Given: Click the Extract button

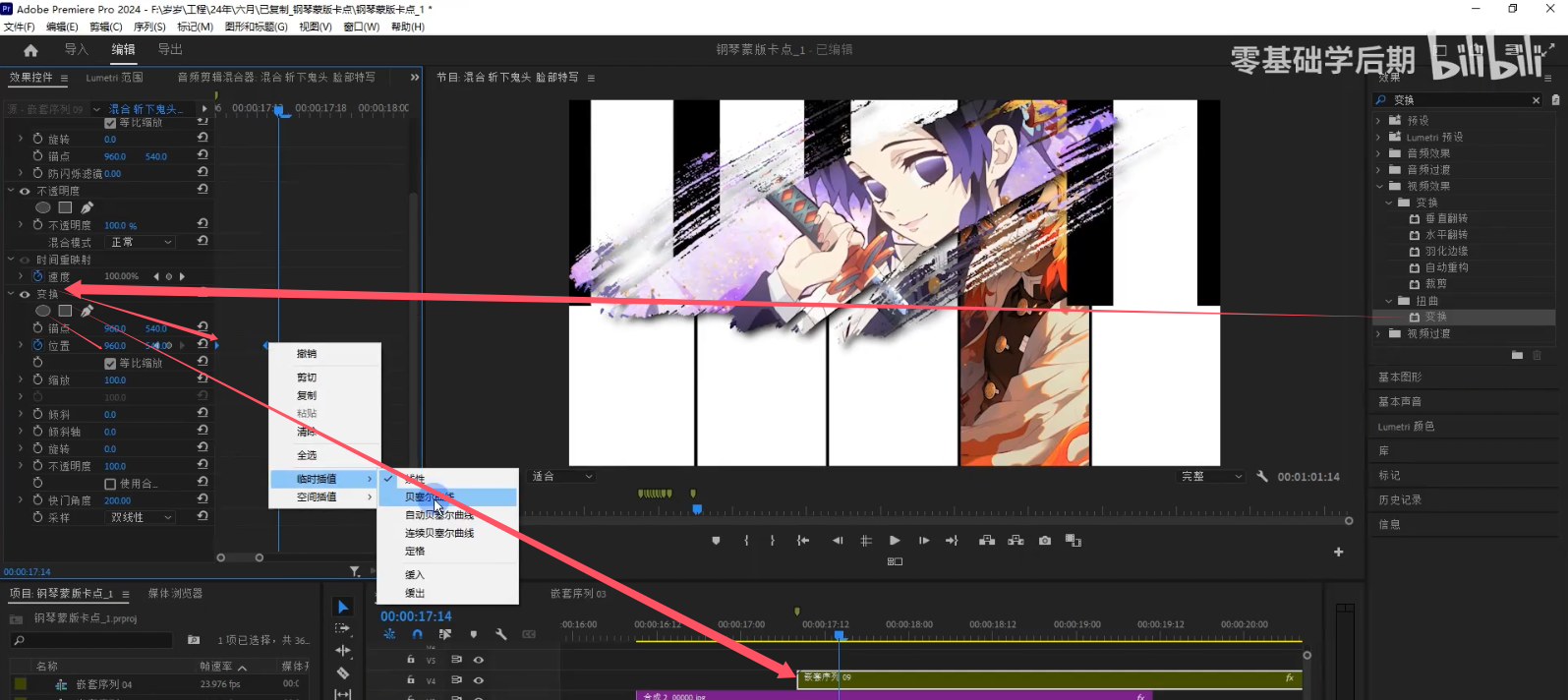Looking at the screenshot, I should coord(1016,541).
